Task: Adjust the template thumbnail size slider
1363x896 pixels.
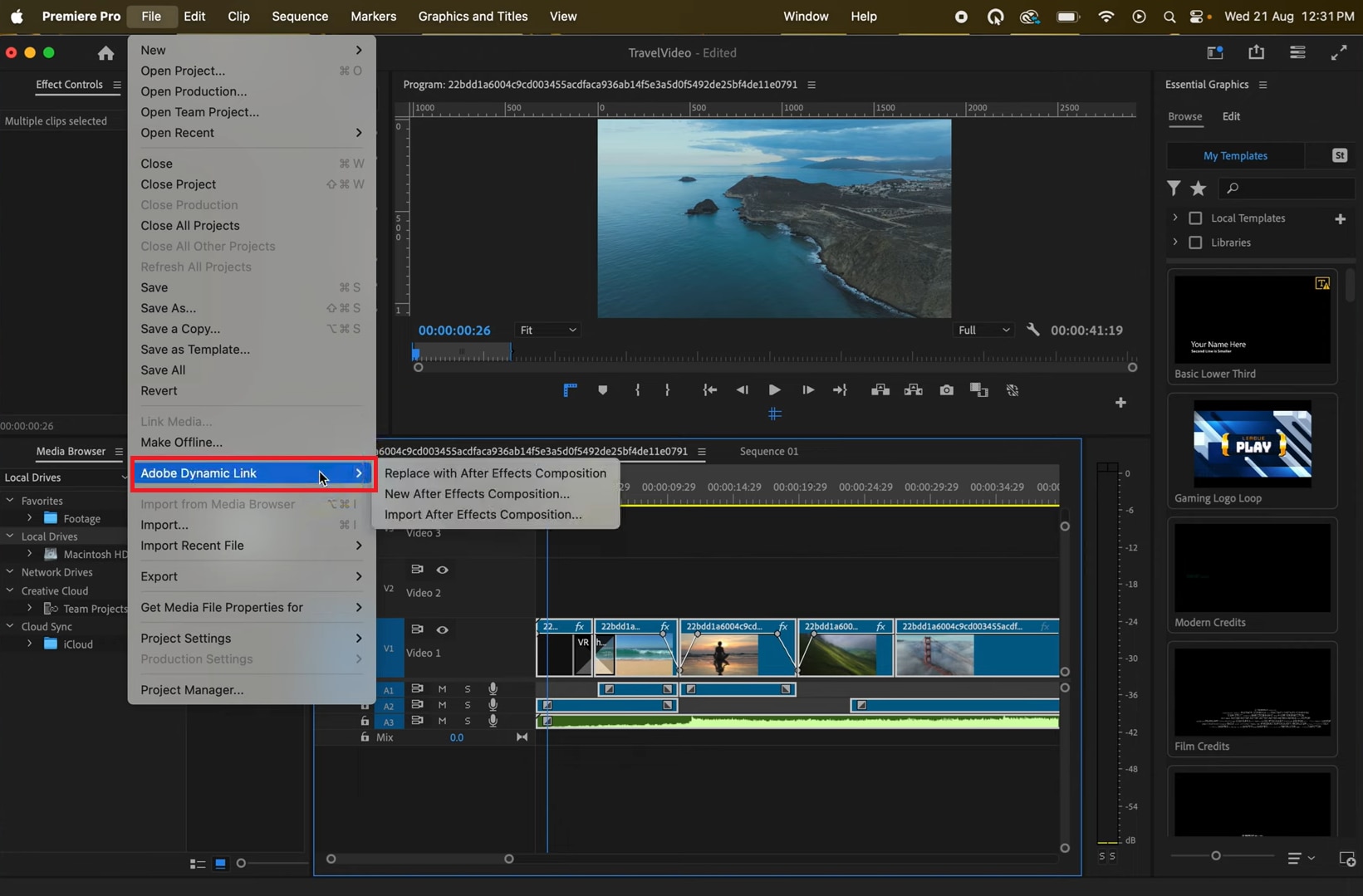Action: pos(1216,855)
